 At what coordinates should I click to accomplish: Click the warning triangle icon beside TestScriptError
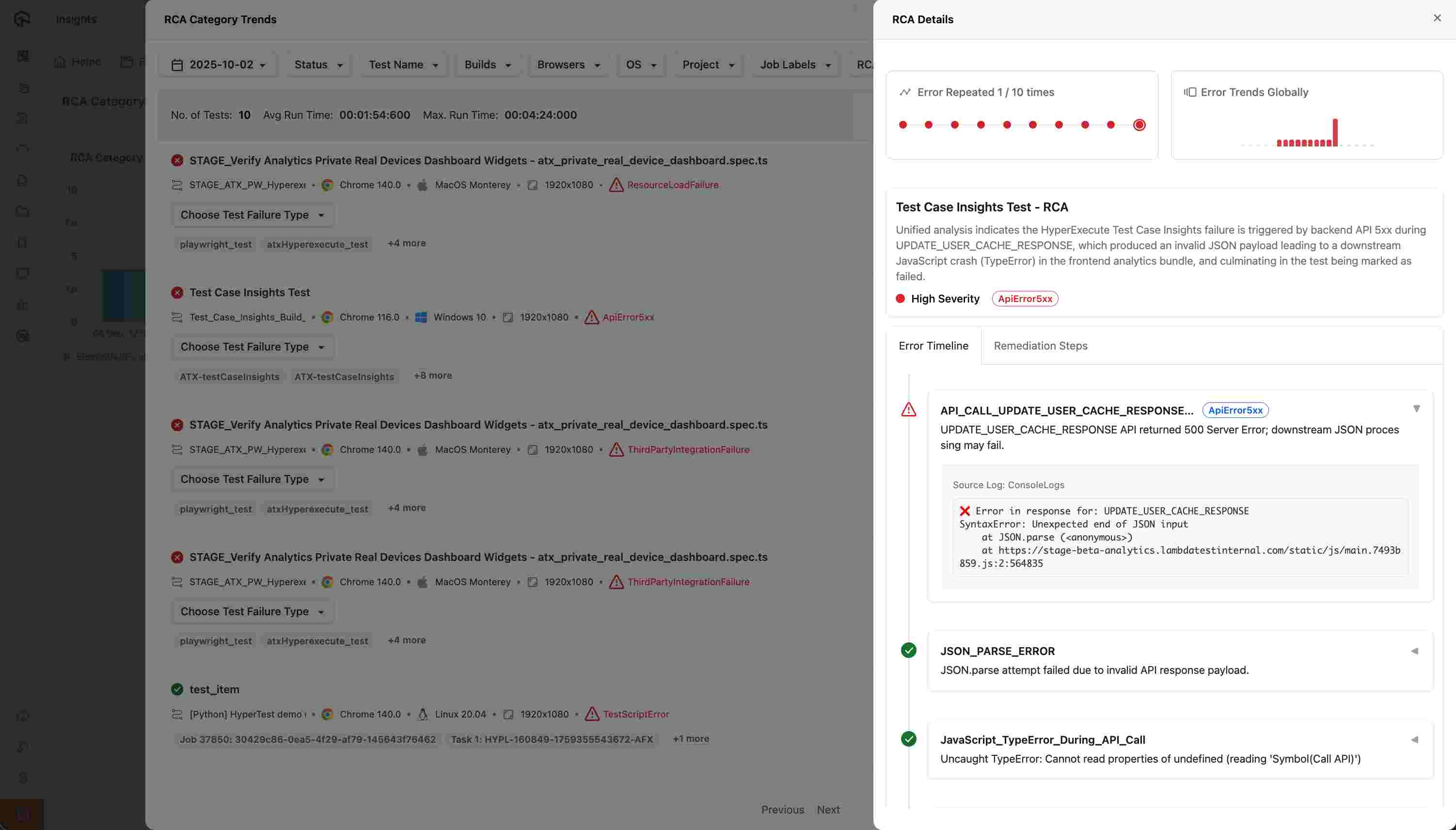pos(592,714)
